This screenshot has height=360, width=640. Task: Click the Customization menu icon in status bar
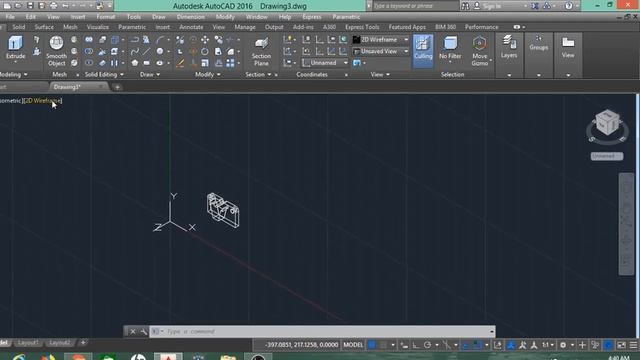[x=633, y=345]
